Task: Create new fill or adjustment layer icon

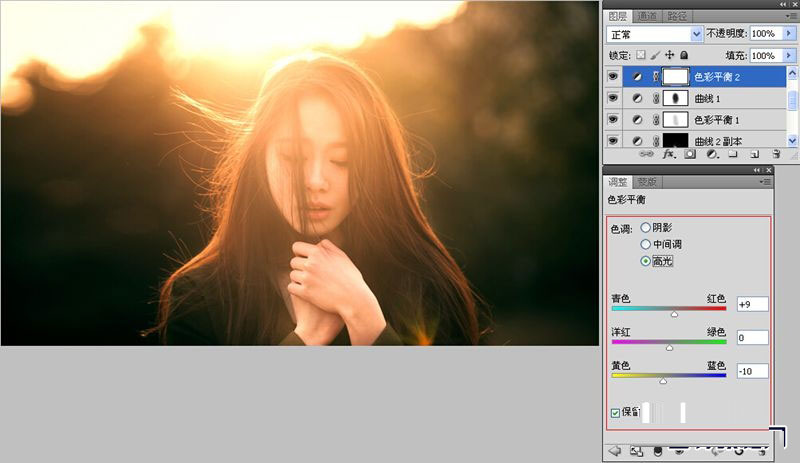Action: coord(711,154)
